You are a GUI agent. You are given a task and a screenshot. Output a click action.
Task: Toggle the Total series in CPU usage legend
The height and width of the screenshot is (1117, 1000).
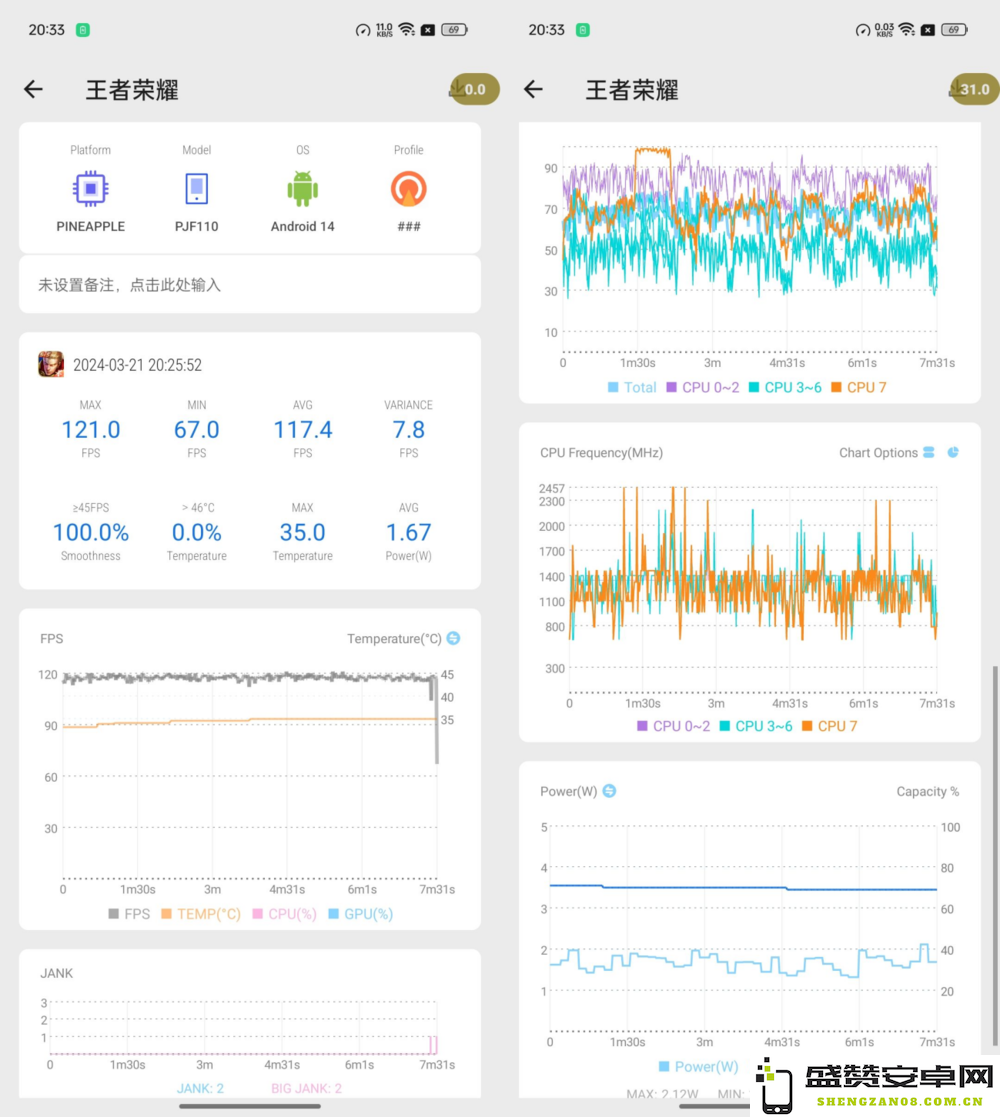[x=632, y=388]
